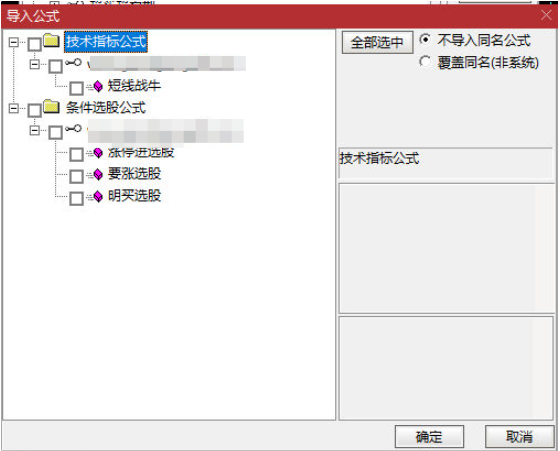Click the pink diamond icon beside 要涨选股

coord(98,175)
